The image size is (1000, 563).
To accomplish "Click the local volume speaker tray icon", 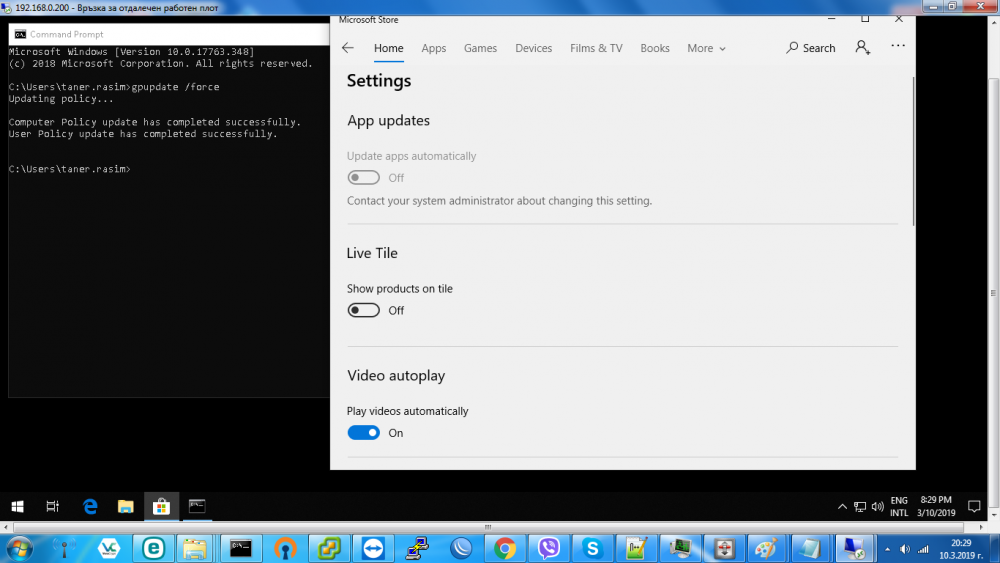I will pyautogui.click(x=905, y=549).
